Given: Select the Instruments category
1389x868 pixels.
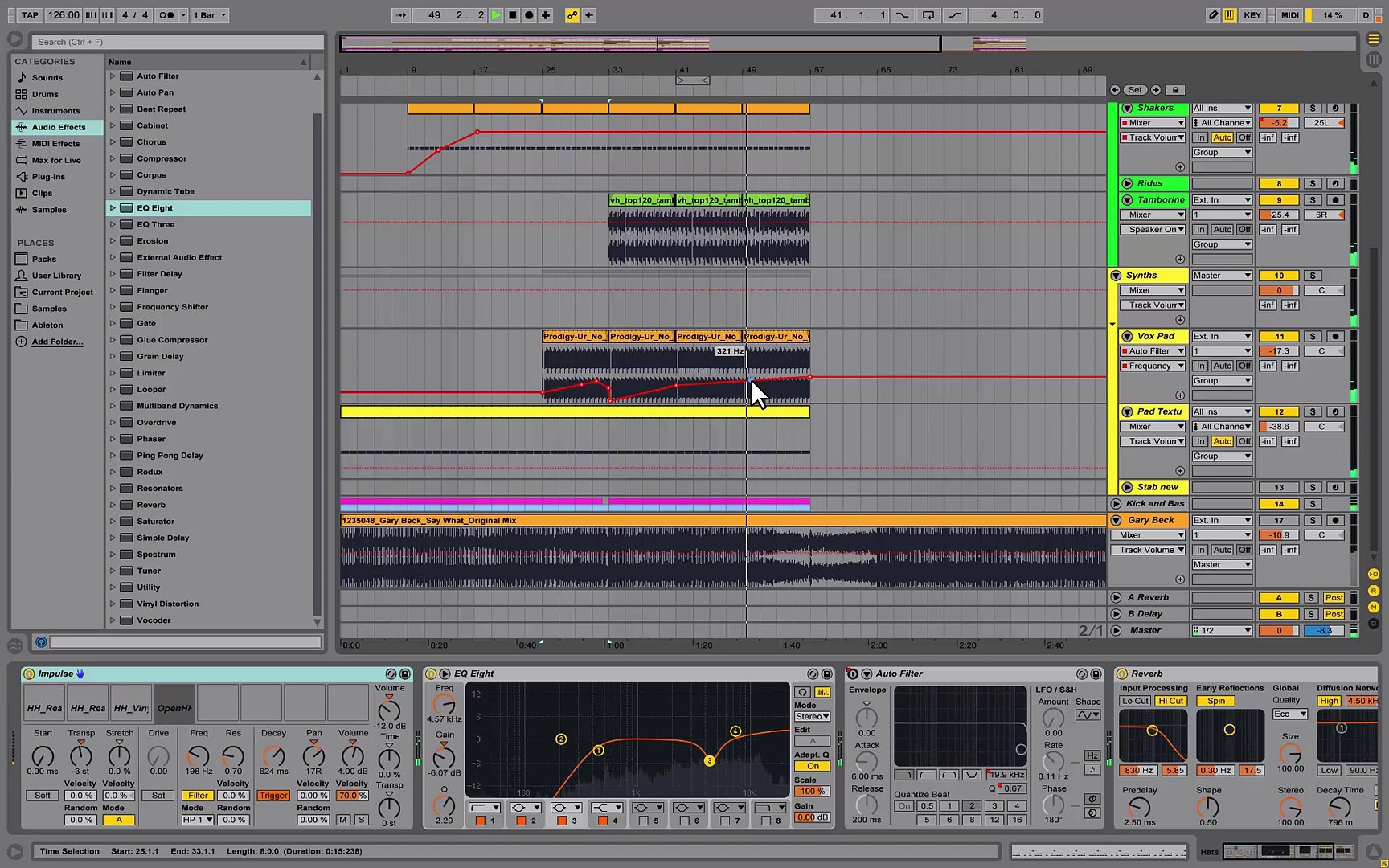Looking at the screenshot, I should pyautogui.click(x=55, y=111).
